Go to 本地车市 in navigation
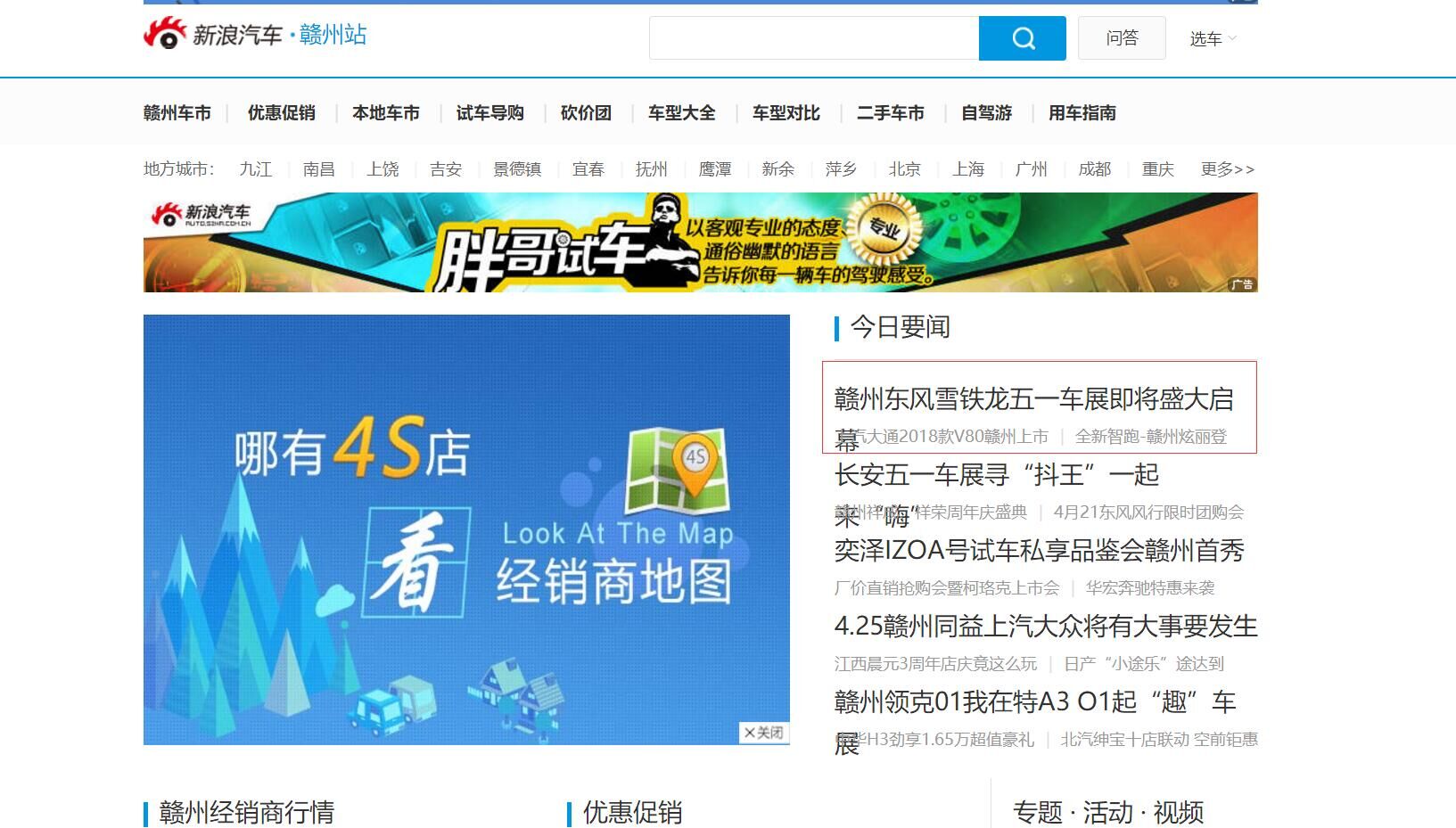Image resolution: width=1456 pixels, height=828 pixels. pyautogui.click(x=386, y=113)
